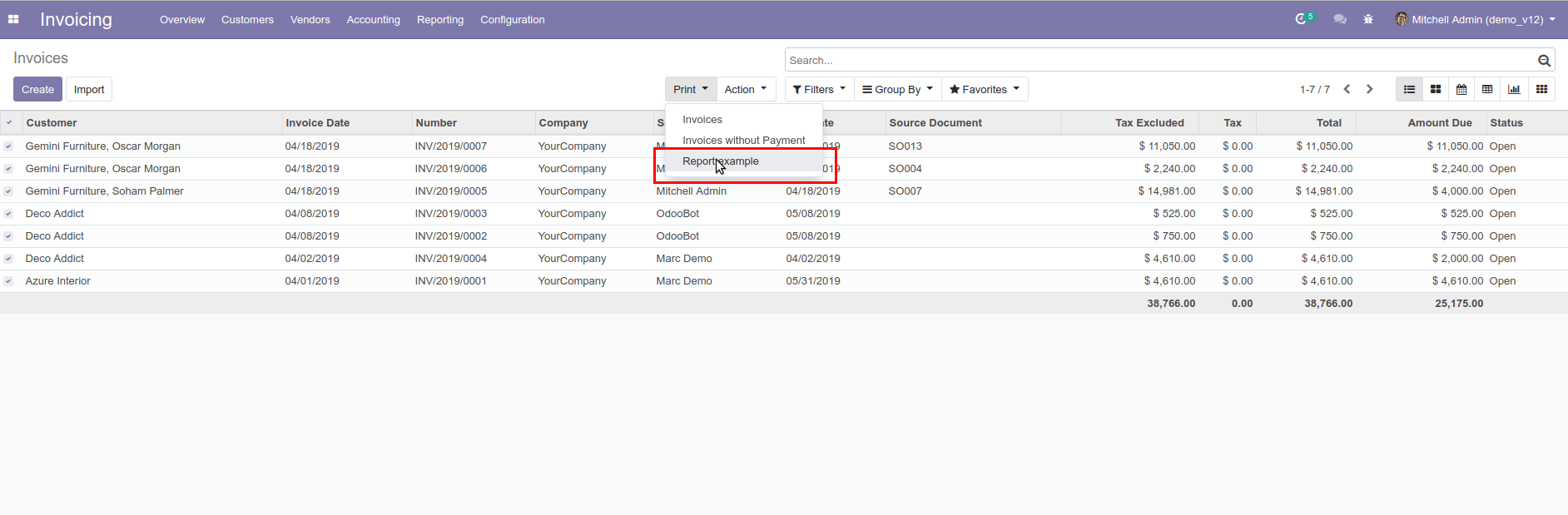
Task: Open the apps home menu grid icon
Action: [x=13, y=19]
